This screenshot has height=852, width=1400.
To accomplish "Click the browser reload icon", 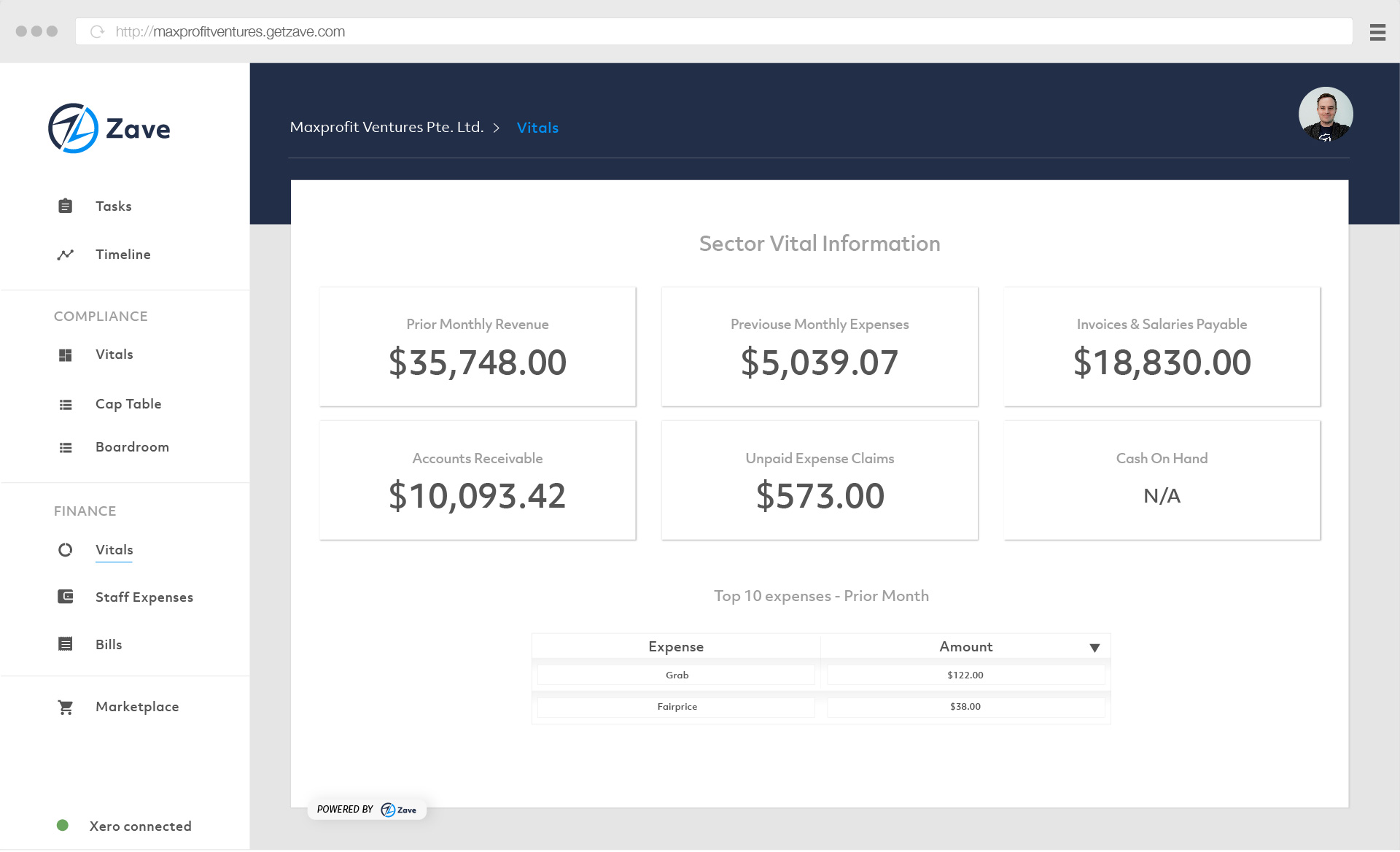I will pyautogui.click(x=97, y=32).
